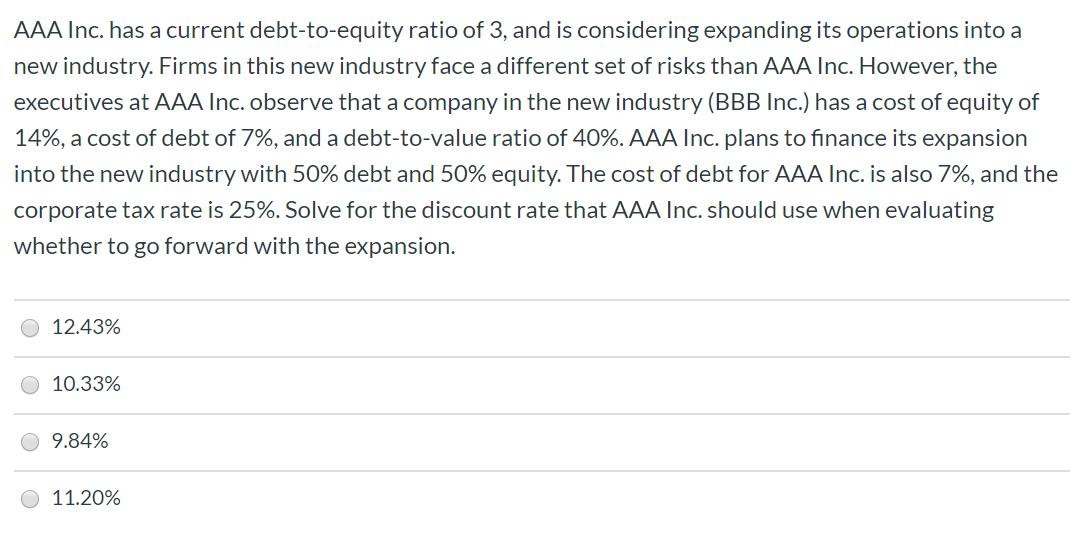Click the 10.33% answer label text
This screenshot has height=546, width=1081.
coord(86,384)
